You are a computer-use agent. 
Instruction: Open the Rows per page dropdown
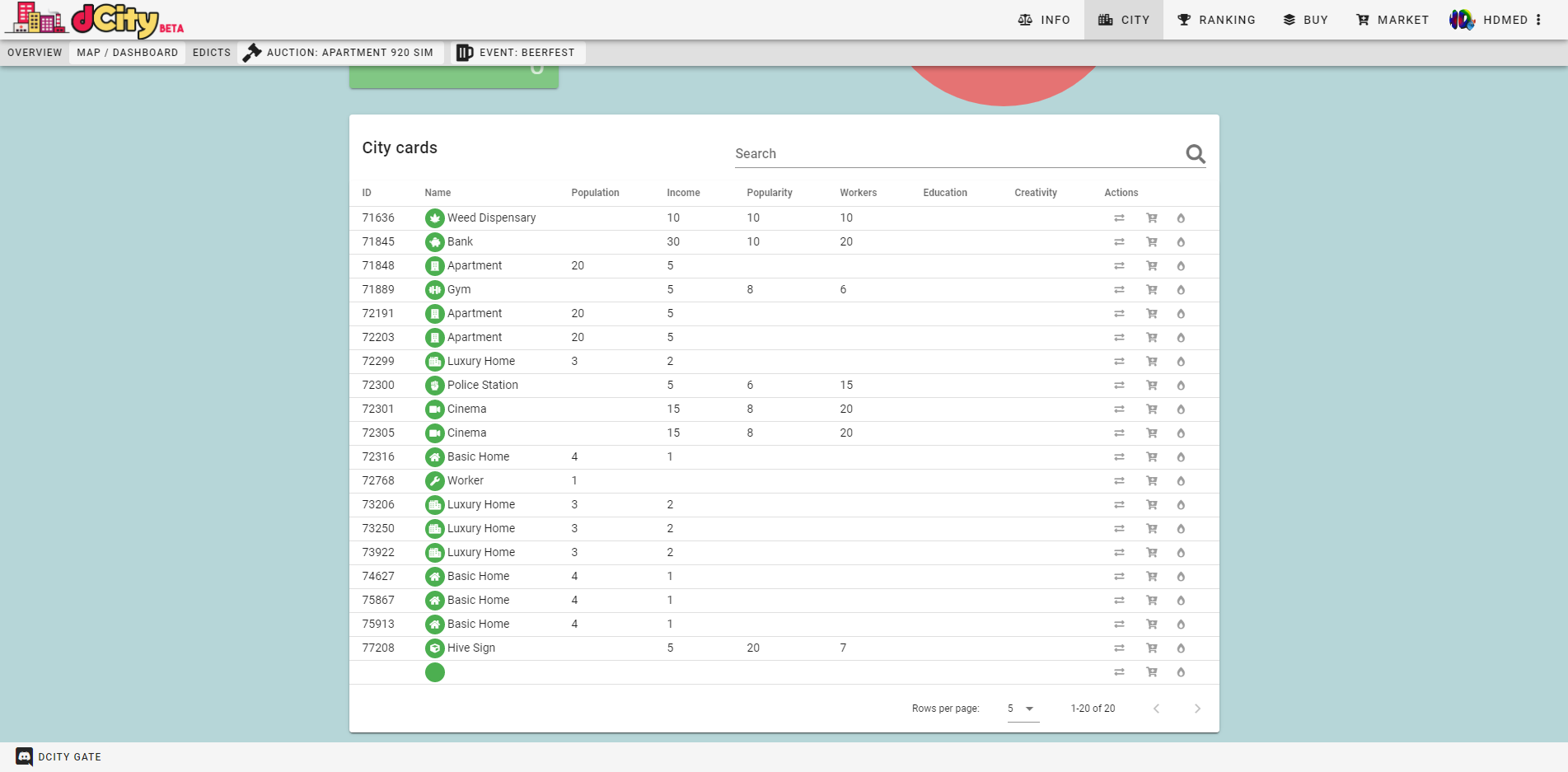(1022, 709)
